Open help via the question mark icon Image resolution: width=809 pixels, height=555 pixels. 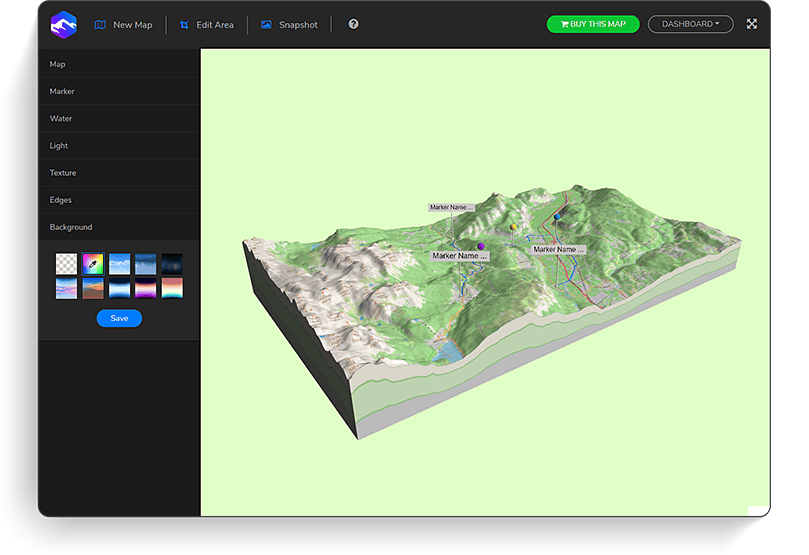(x=353, y=24)
